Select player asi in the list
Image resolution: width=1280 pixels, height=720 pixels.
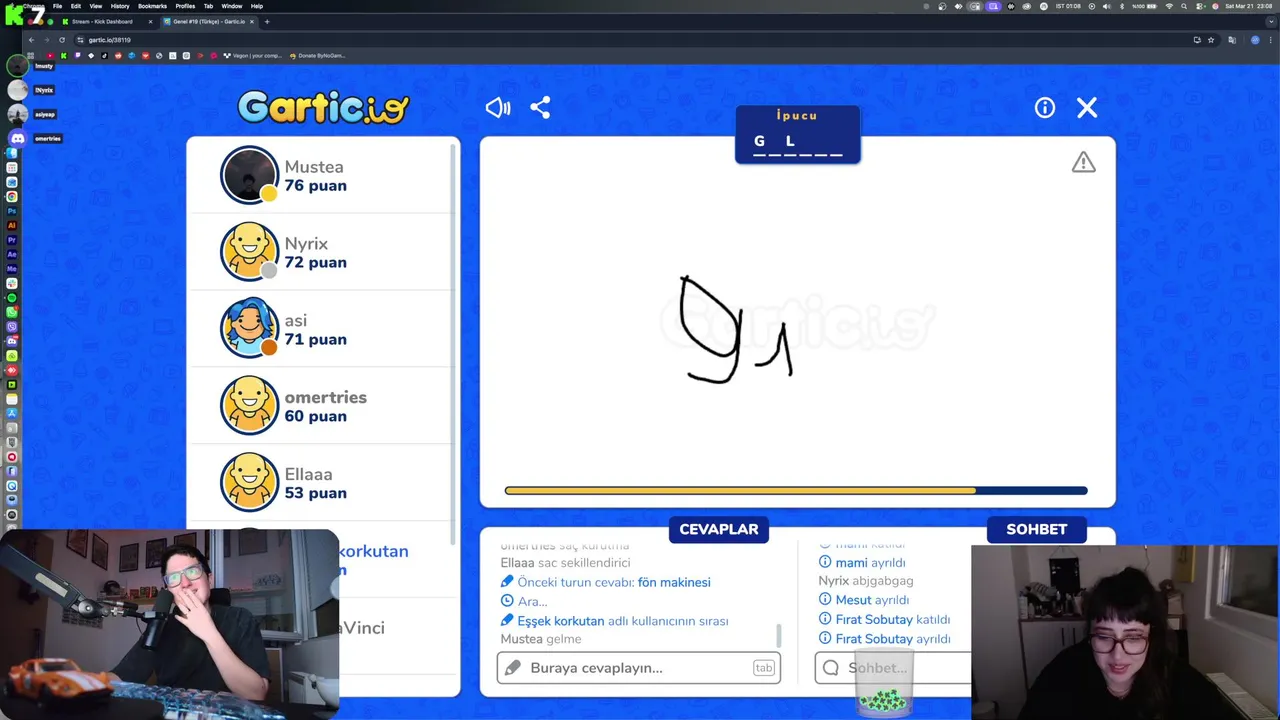[x=322, y=329]
